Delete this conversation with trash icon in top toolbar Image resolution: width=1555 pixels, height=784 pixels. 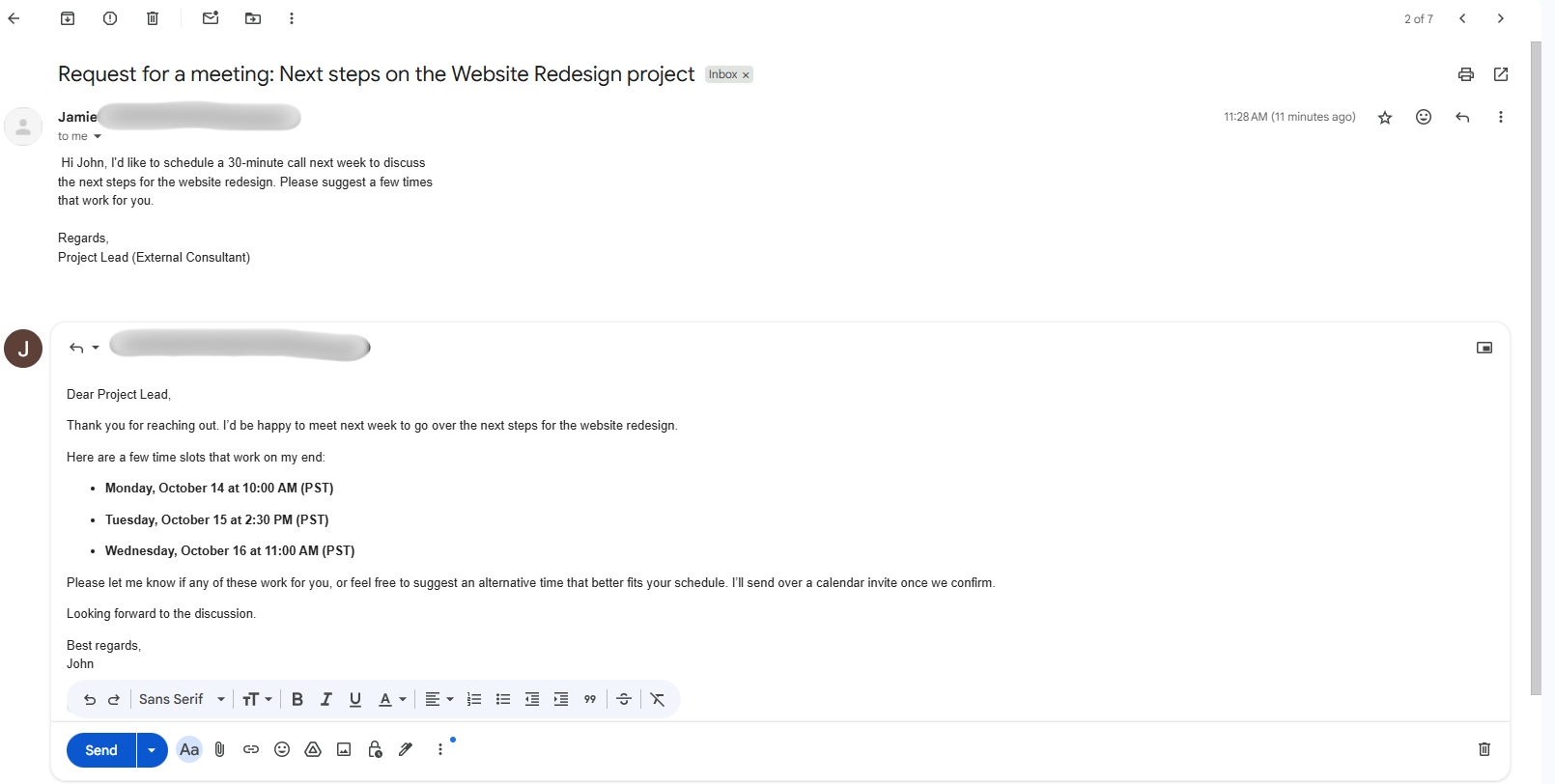click(153, 18)
